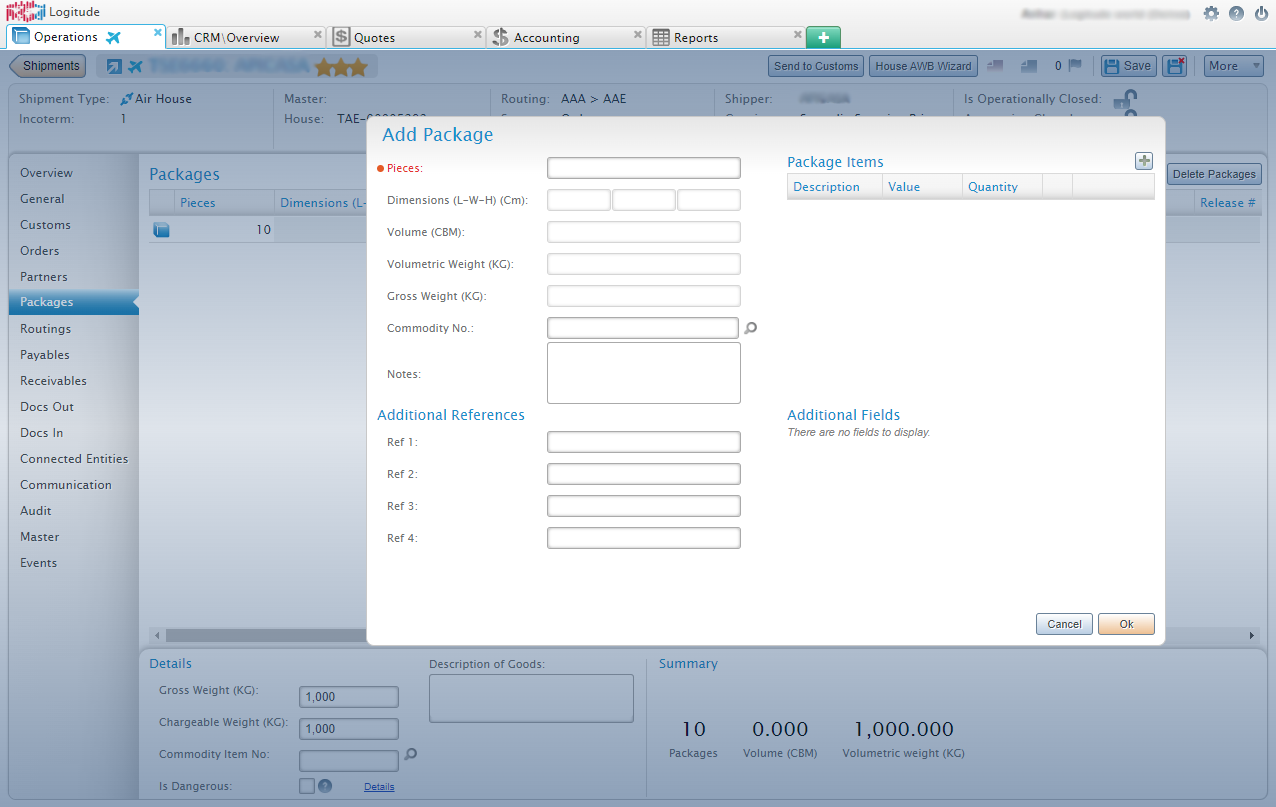Add a new Package Item with the plus icon
The width and height of the screenshot is (1276, 807).
[1144, 160]
